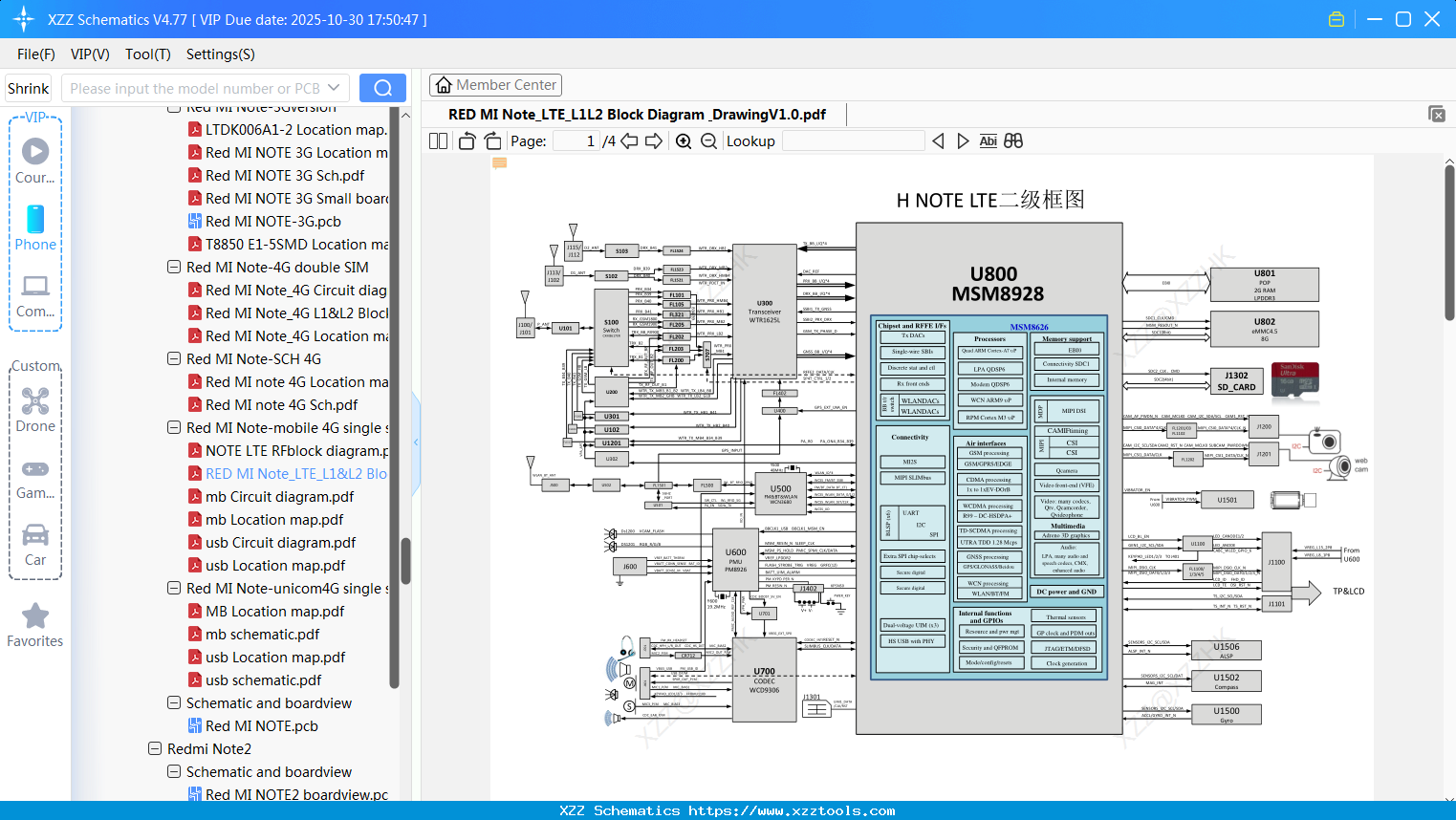Open the File(F) menu
Image resolution: width=1456 pixels, height=820 pixels.
36,54
